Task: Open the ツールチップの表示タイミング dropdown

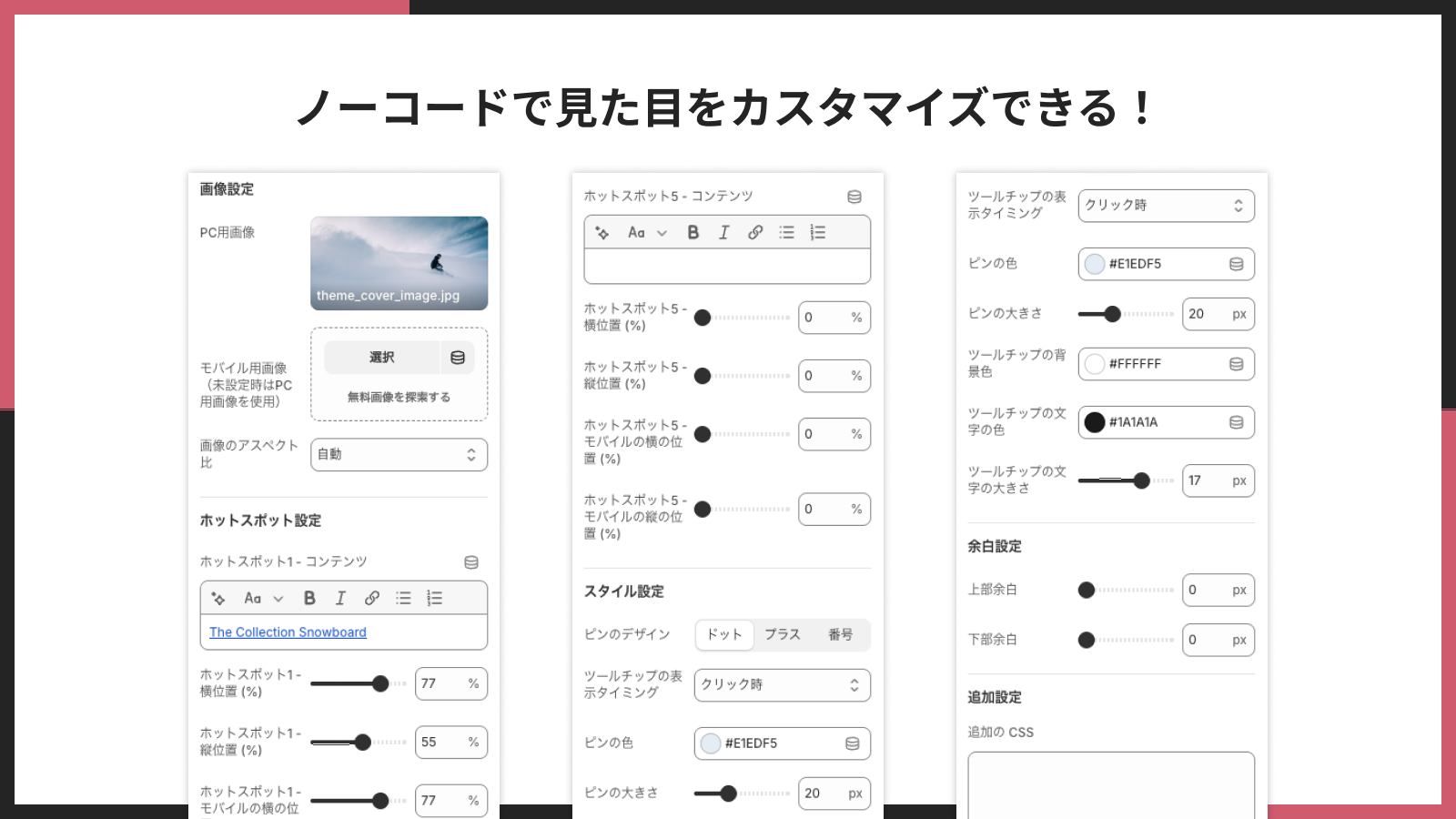Action: tap(1167, 206)
